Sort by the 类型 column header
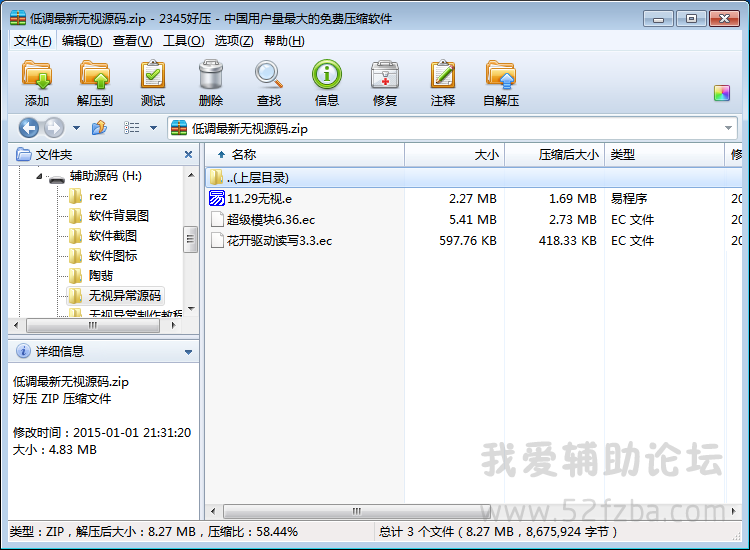Image resolution: width=750 pixels, height=550 pixels. point(664,154)
